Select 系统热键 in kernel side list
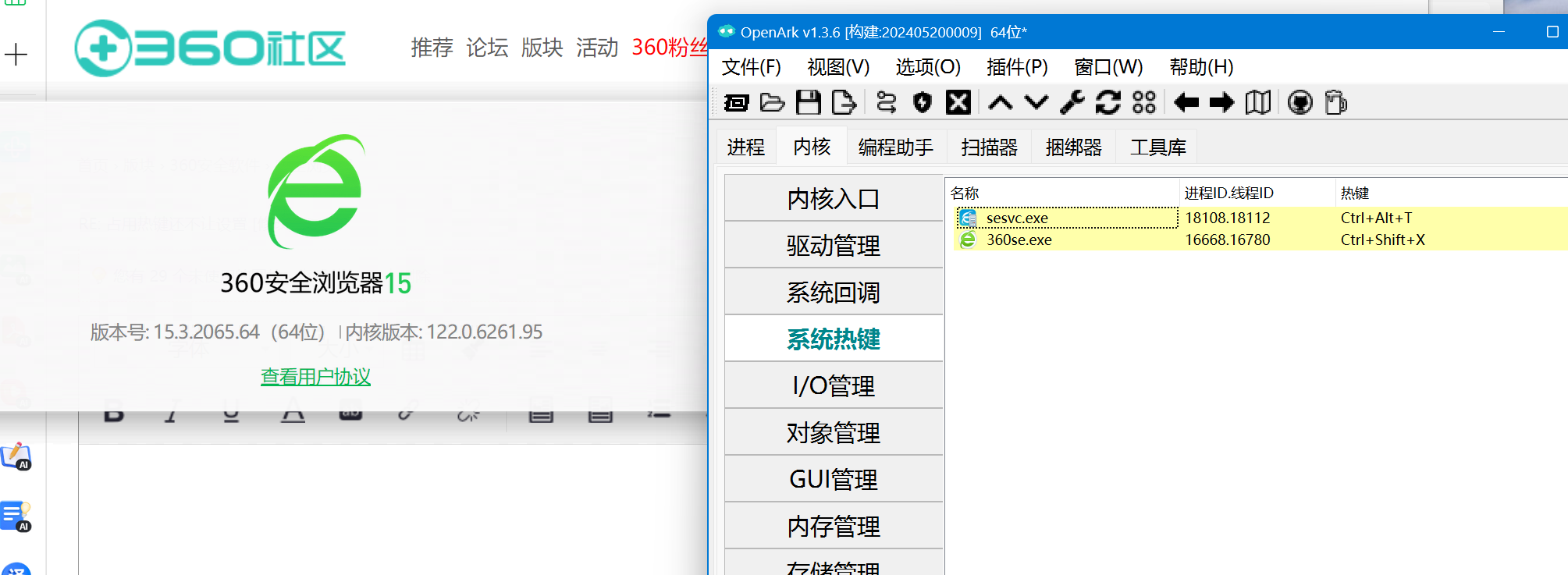Screen dimensions: 1568x575 (x=834, y=339)
